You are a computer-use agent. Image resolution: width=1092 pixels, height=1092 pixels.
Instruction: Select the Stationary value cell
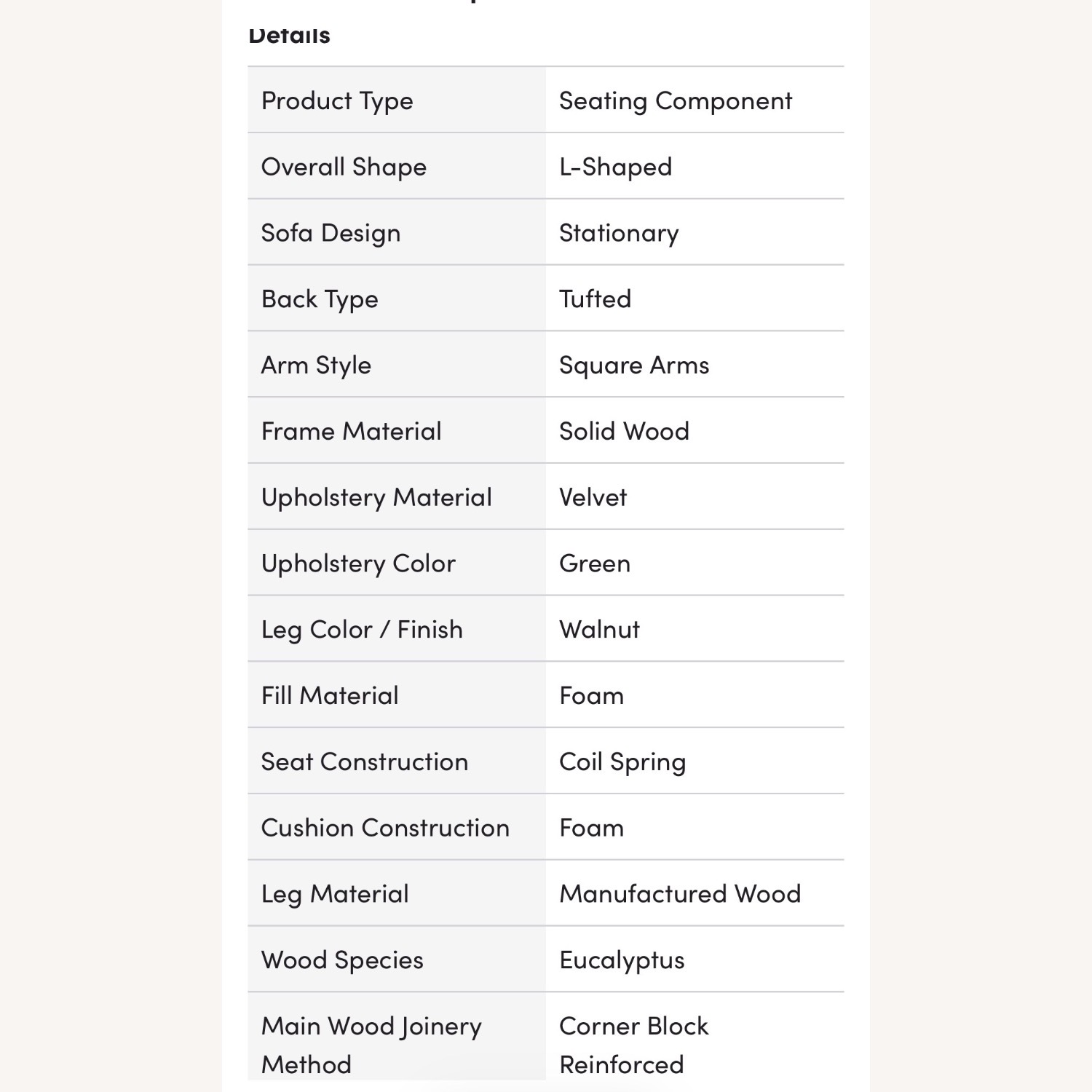pyautogui.click(x=695, y=233)
